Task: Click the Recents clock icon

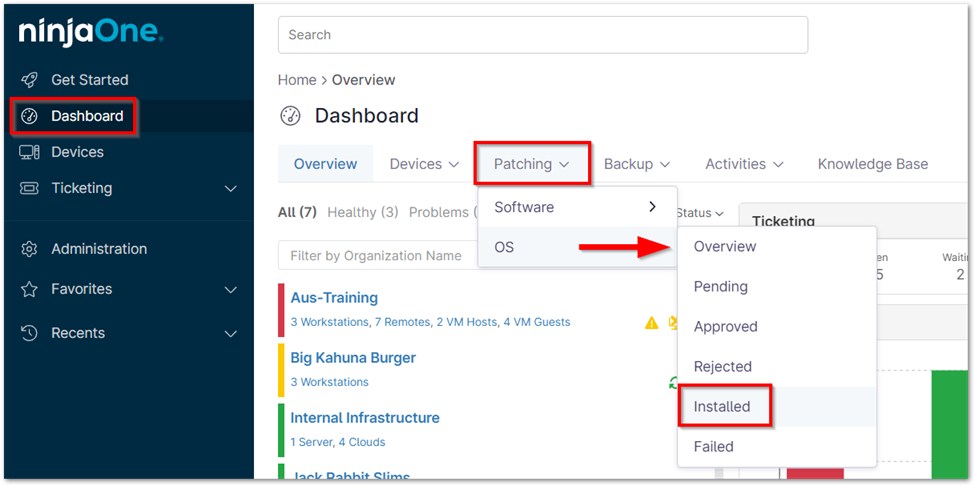Action: pyautogui.click(x=30, y=333)
